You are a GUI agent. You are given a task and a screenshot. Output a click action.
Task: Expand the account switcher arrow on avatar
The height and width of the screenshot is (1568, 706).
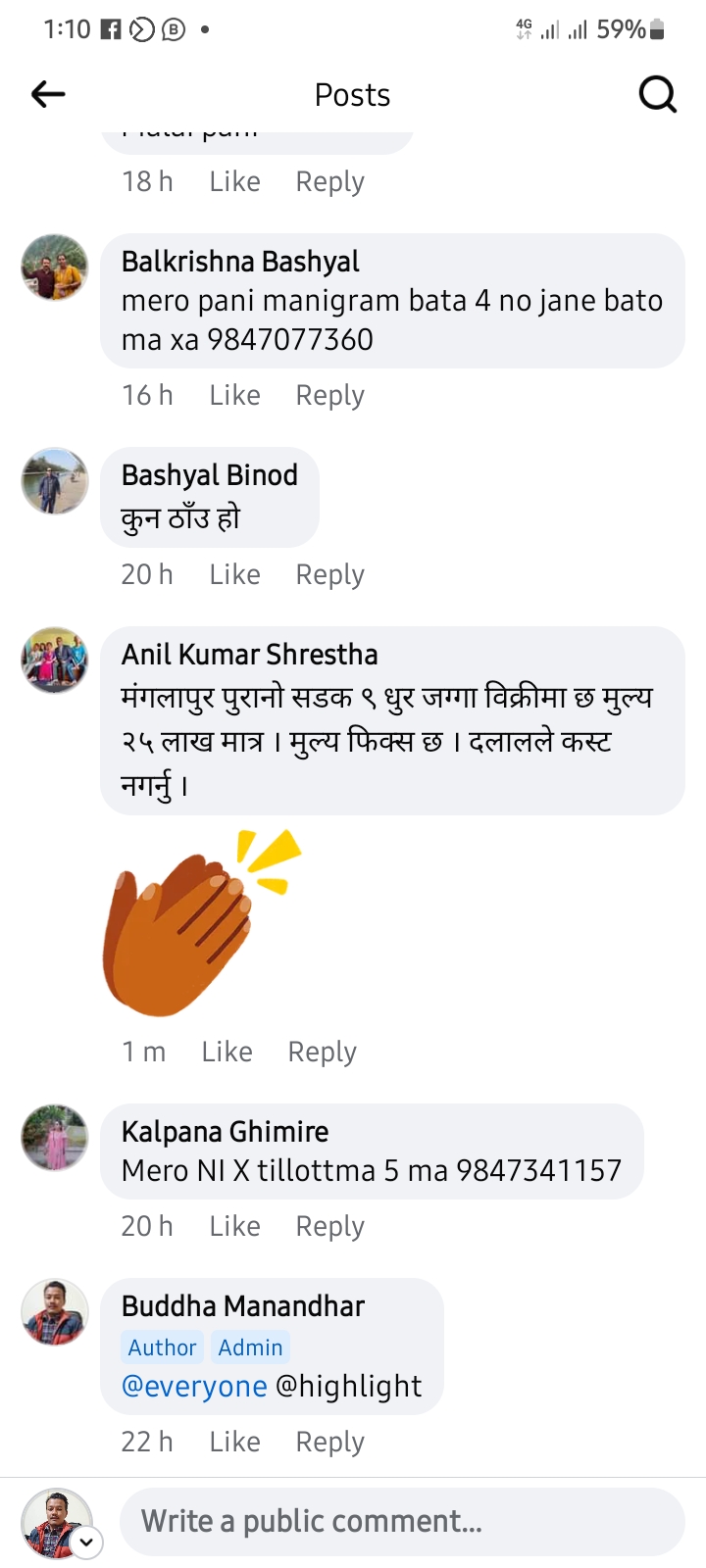pos(86,1542)
